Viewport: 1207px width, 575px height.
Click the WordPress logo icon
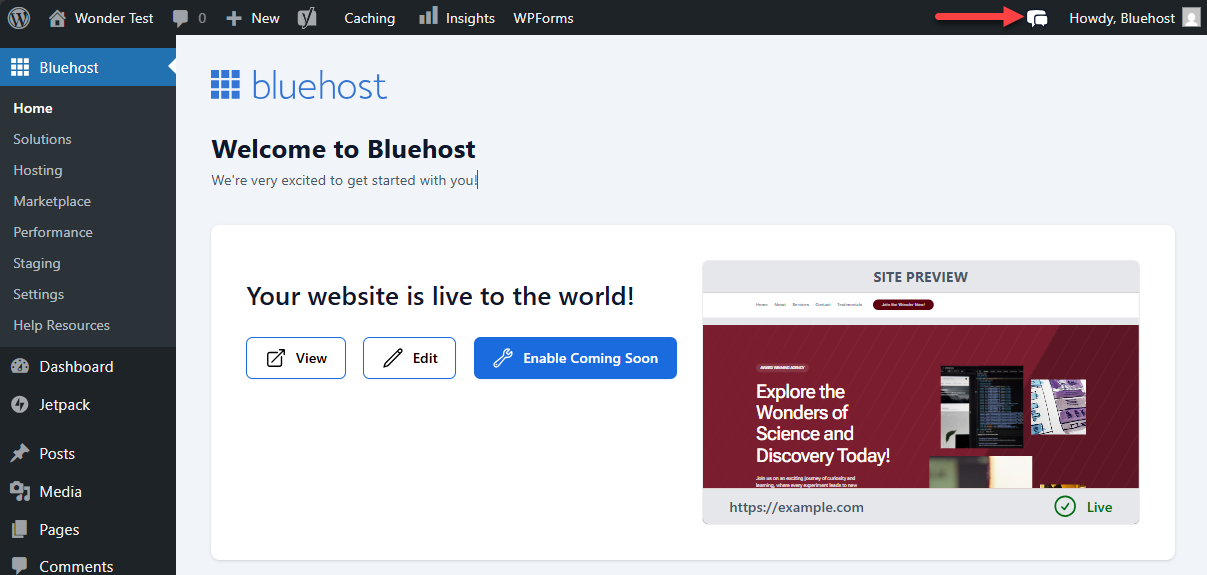click(18, 18)
